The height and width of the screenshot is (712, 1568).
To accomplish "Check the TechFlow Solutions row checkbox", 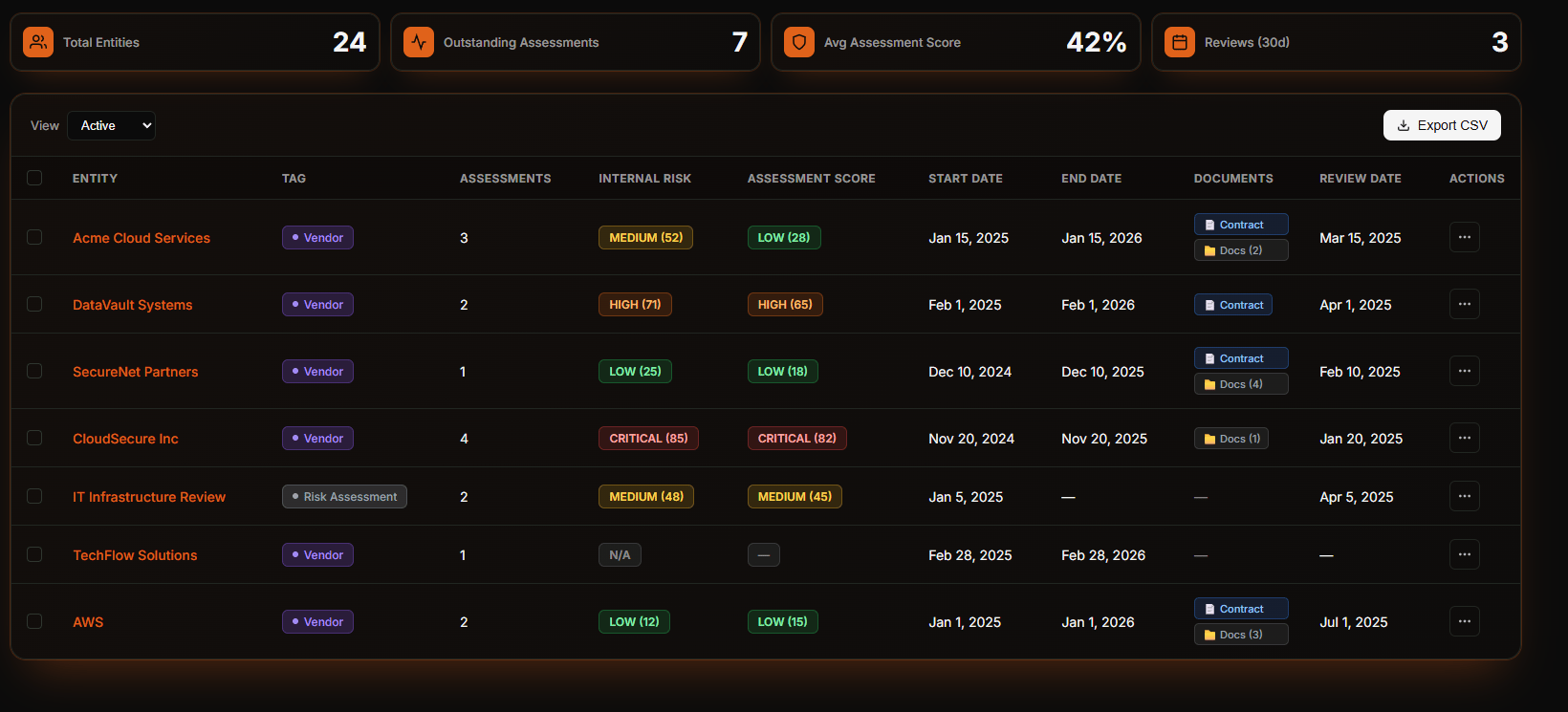I will [34, 554].
